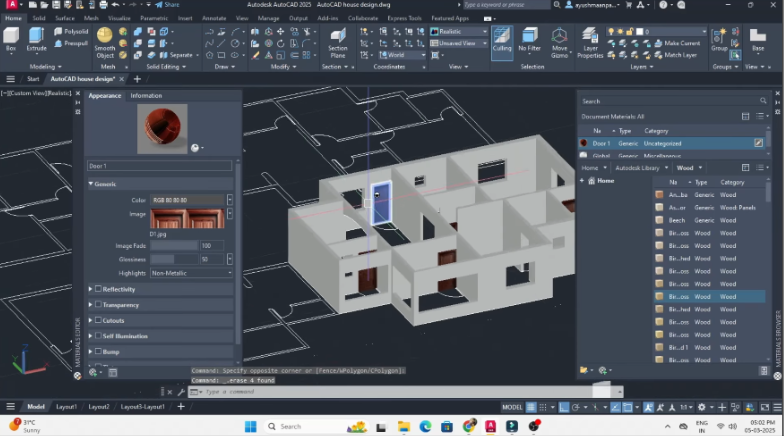784x436 pixels.
Task: Open the Highlights Non-Metallic dropdown
Action: 192,273
